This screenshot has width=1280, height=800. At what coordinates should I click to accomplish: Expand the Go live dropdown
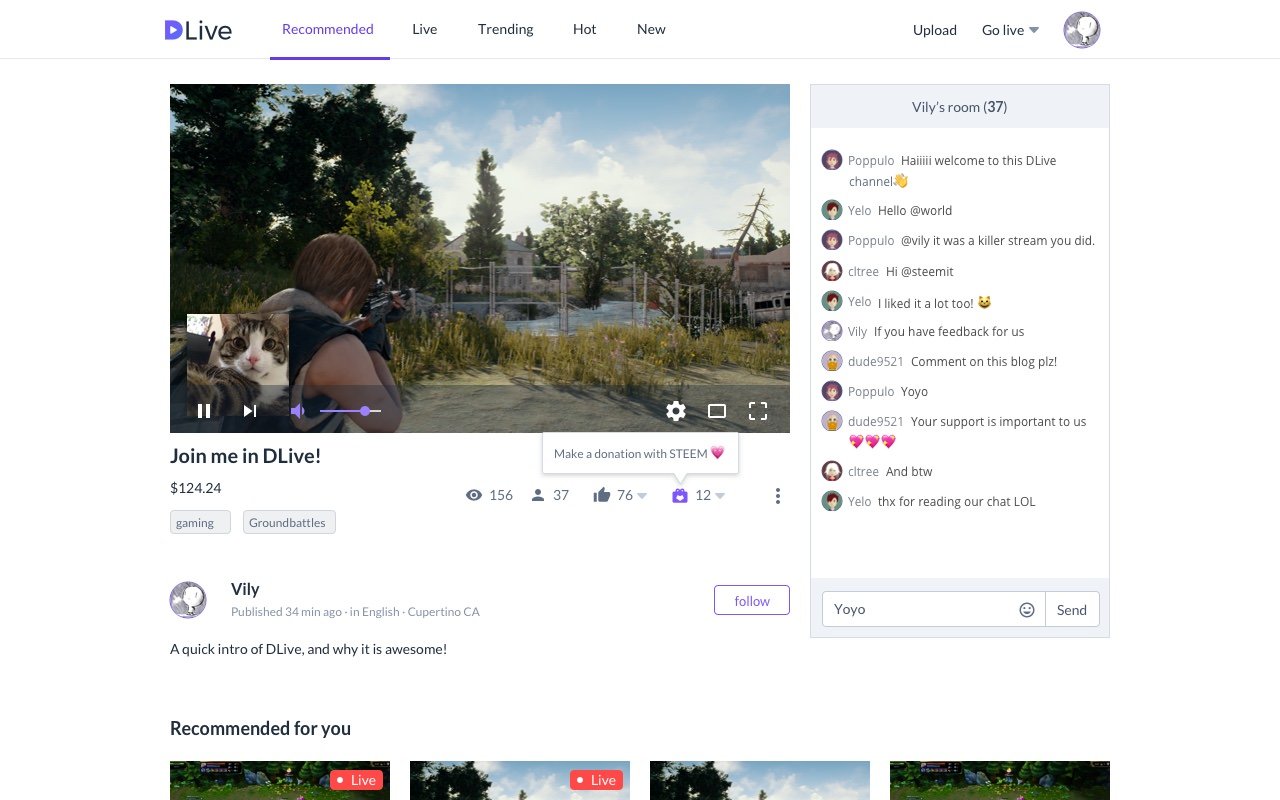[1032, 29]
